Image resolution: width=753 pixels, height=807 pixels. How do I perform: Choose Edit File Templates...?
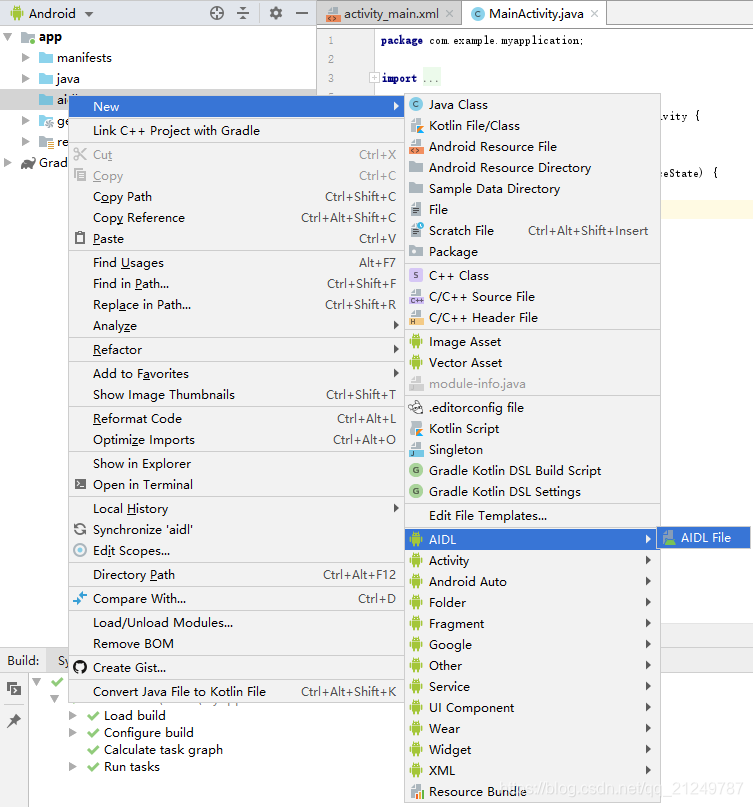tap(532, 516)
